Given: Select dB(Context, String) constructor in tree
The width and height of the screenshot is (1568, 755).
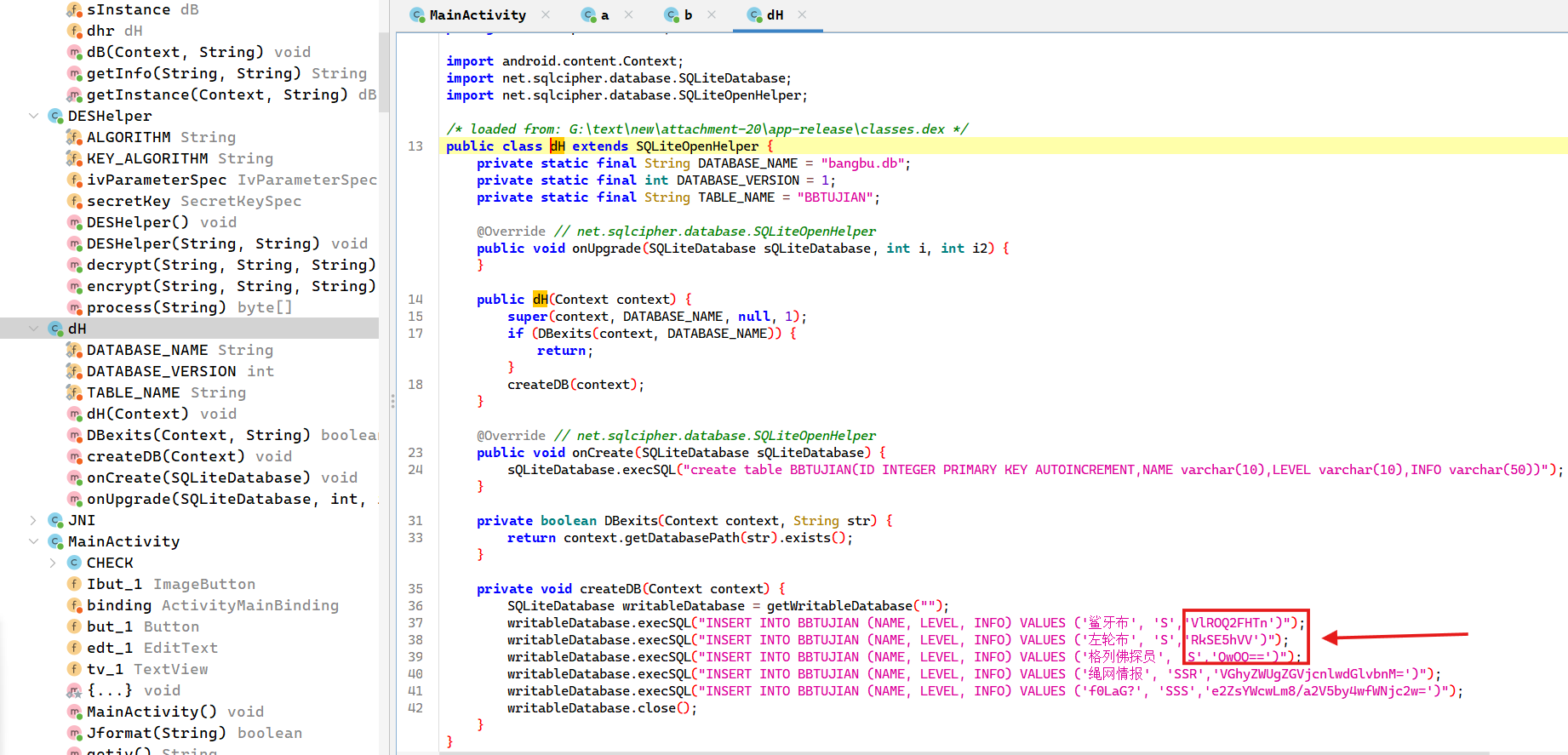Looking at the screenshot, I should [x=198, y=52].
